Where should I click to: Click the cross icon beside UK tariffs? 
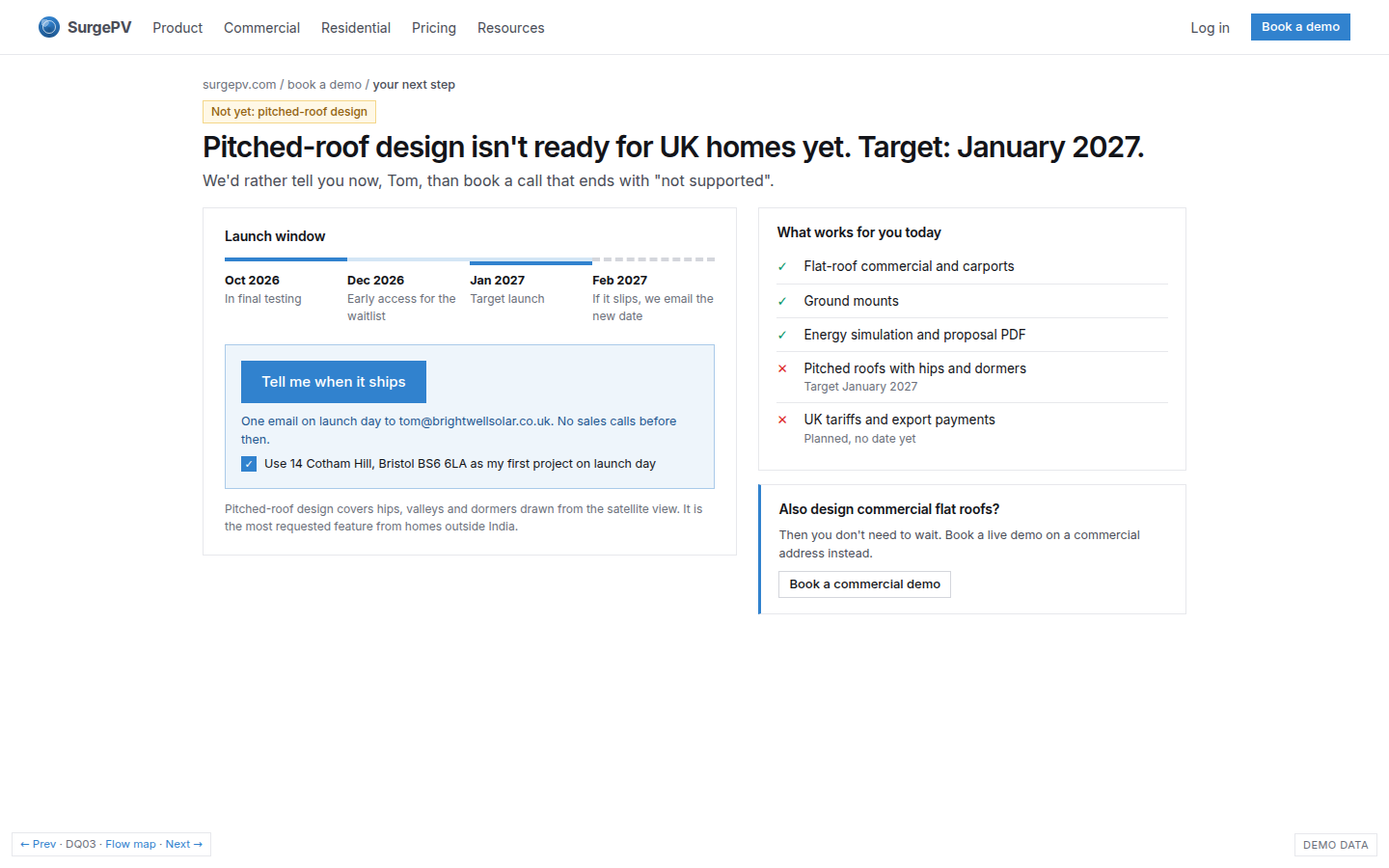point(782,420)
